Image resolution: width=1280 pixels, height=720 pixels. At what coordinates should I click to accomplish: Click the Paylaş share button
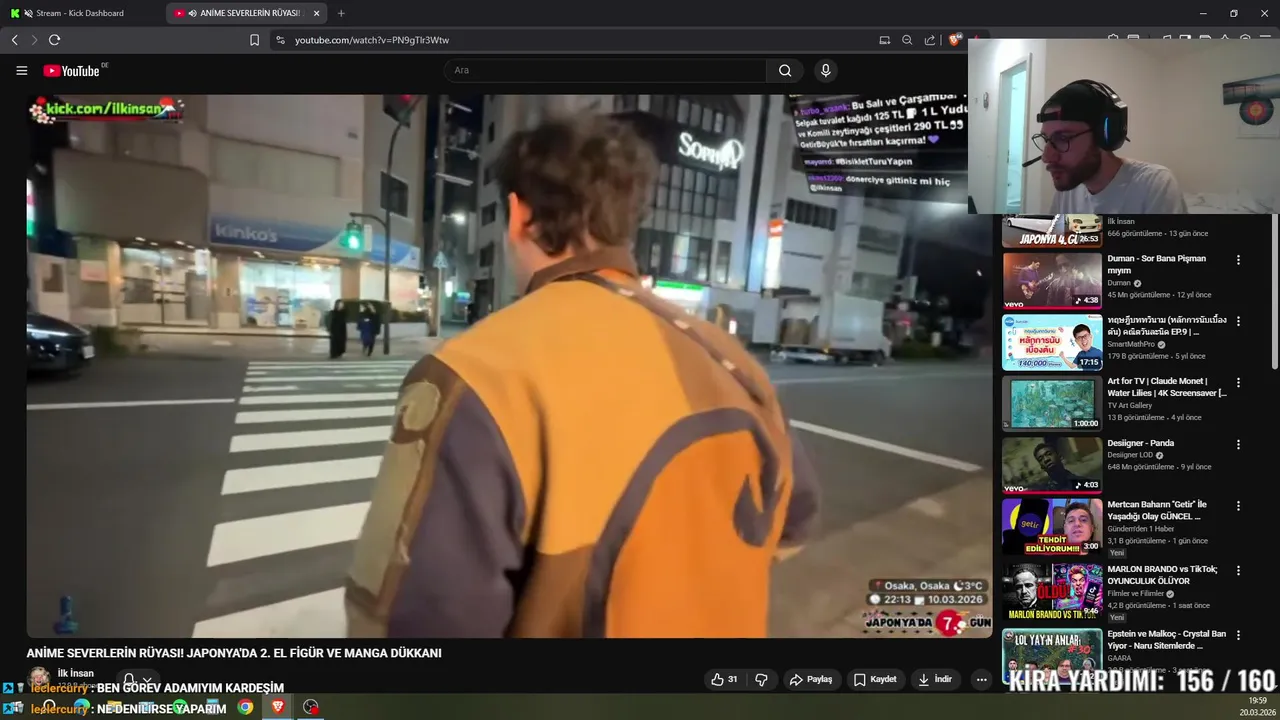point(811,679)
